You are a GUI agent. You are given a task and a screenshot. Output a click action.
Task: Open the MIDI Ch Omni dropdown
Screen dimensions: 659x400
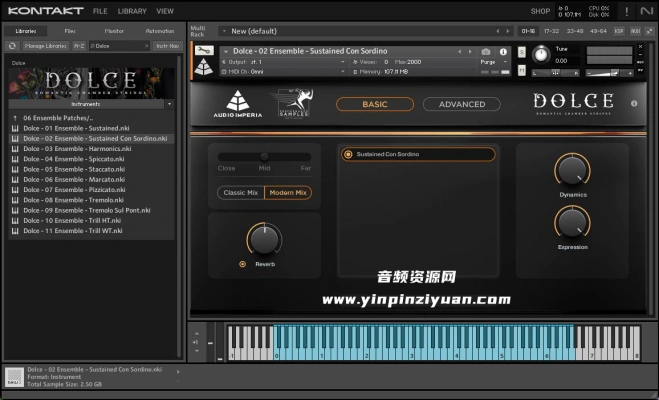[284, 72]
